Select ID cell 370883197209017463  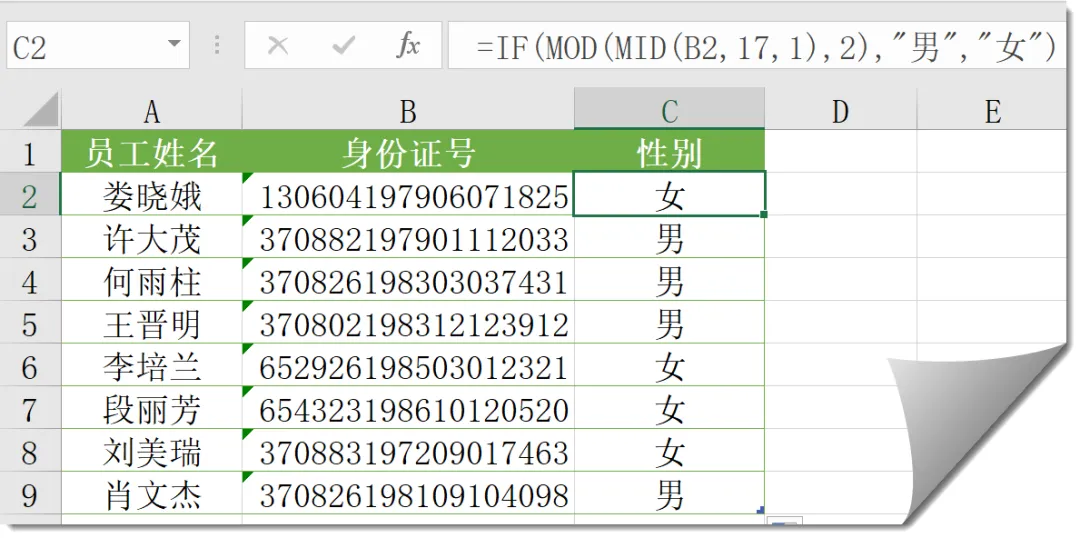click(408, 451)
